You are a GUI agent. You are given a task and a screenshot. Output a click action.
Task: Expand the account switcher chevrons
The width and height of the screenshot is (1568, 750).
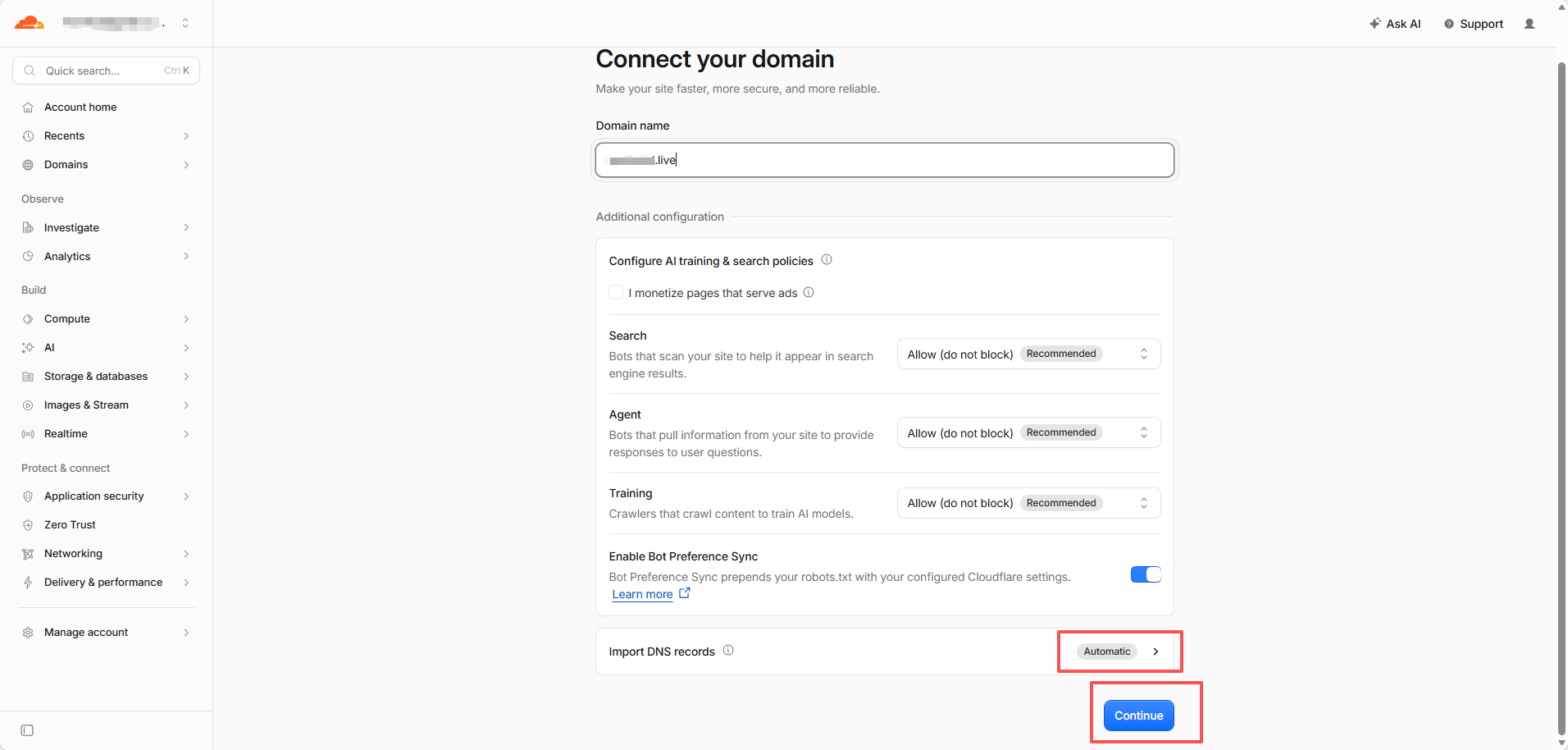(x=185, y=23)
